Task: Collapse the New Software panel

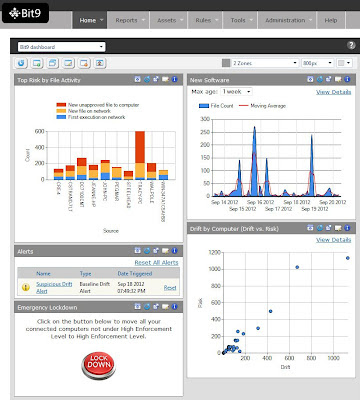Action: pyautogui.click(x=310, y=79)
